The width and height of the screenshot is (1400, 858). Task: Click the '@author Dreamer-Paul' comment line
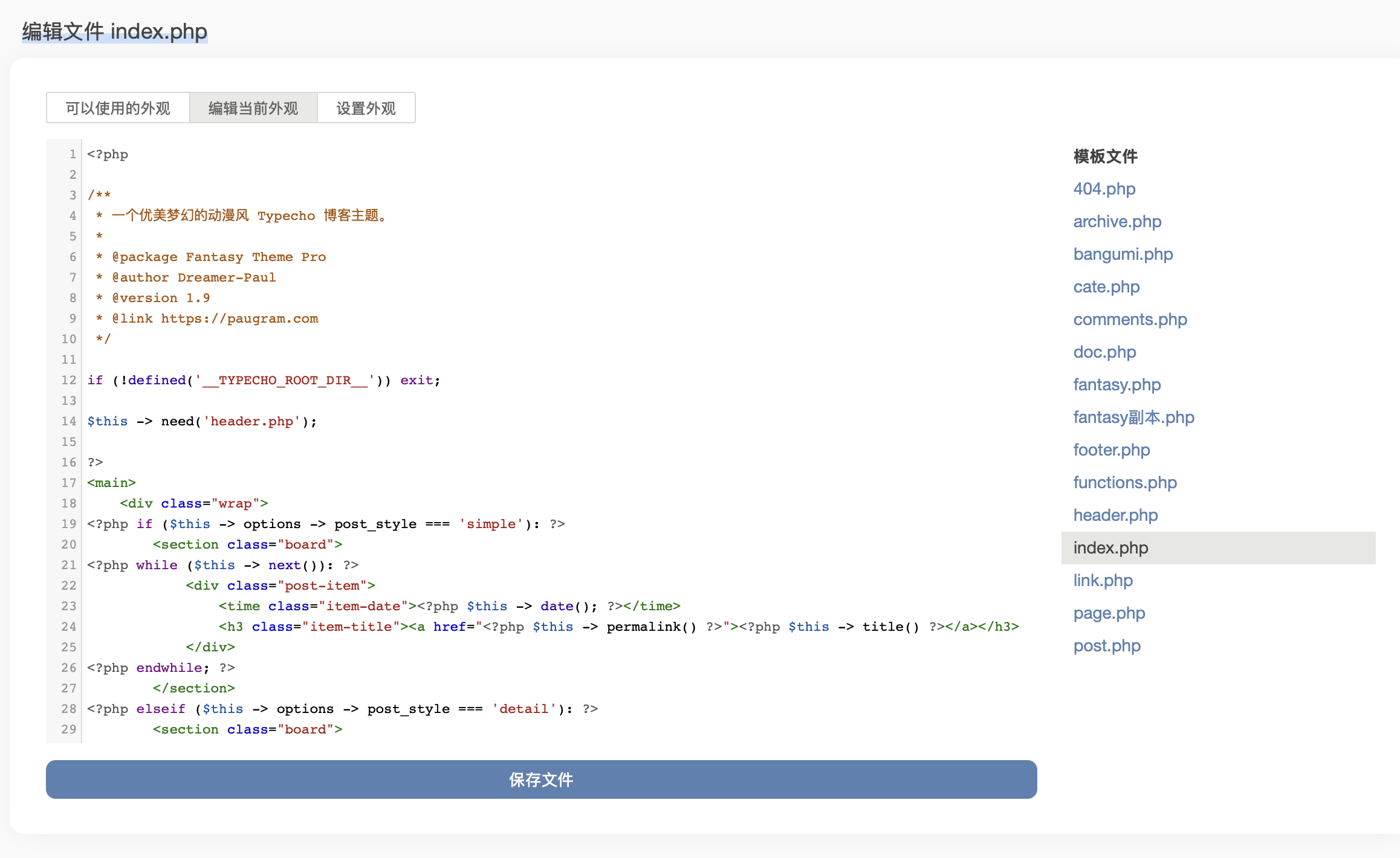pyautogui.click(x=186, y=277)
